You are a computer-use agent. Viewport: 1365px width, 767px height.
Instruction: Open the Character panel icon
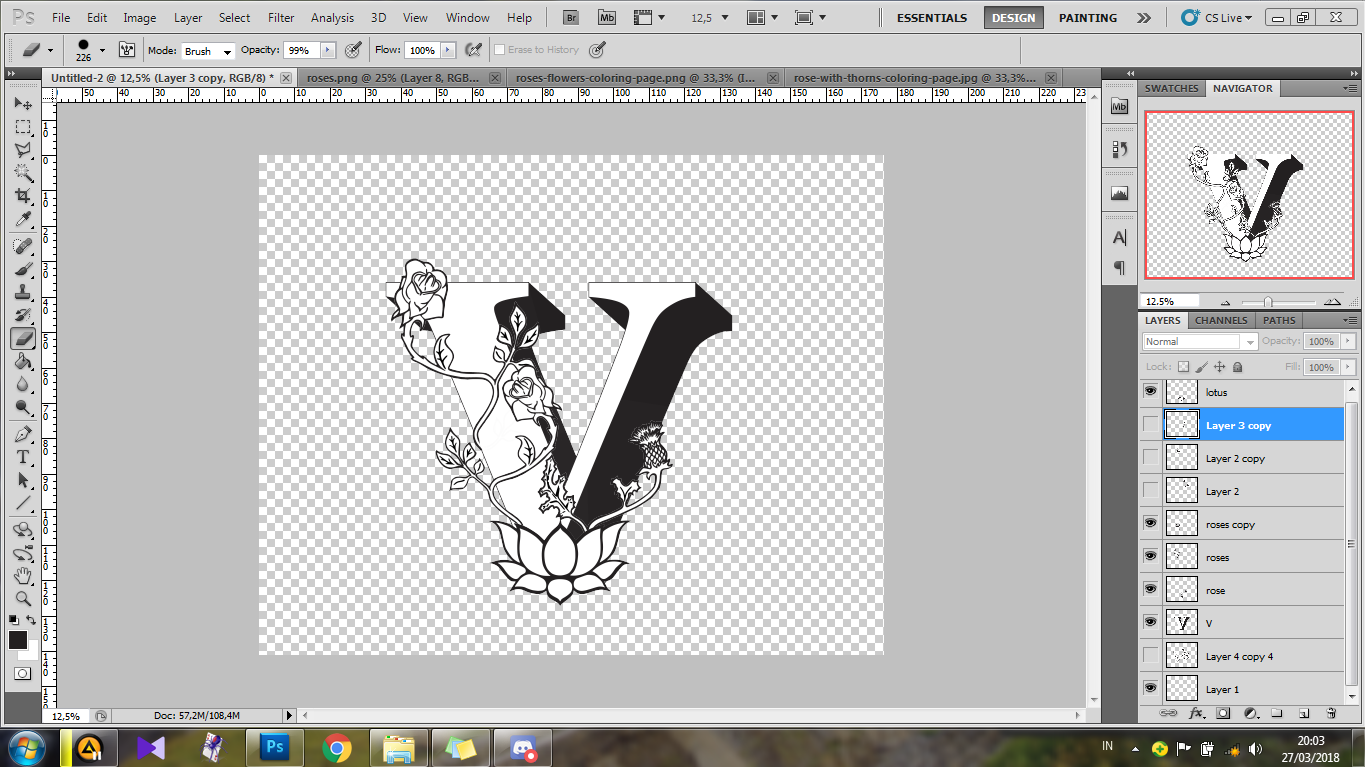(x=1119, y=238)
